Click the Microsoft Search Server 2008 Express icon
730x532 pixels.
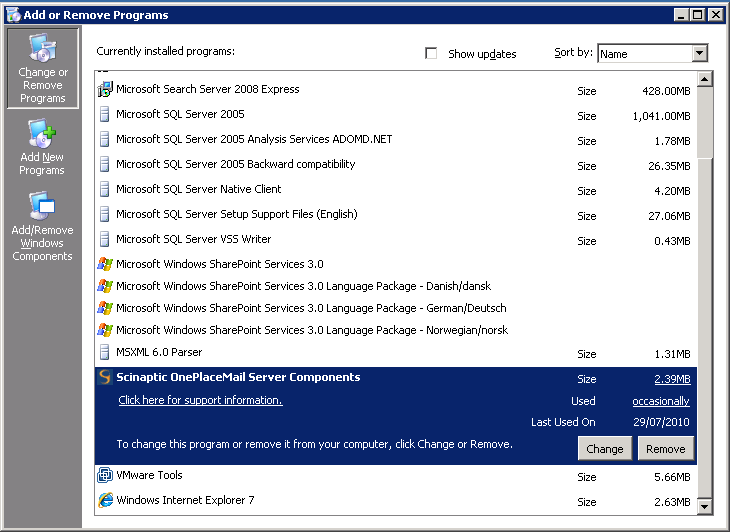(105, 89)
